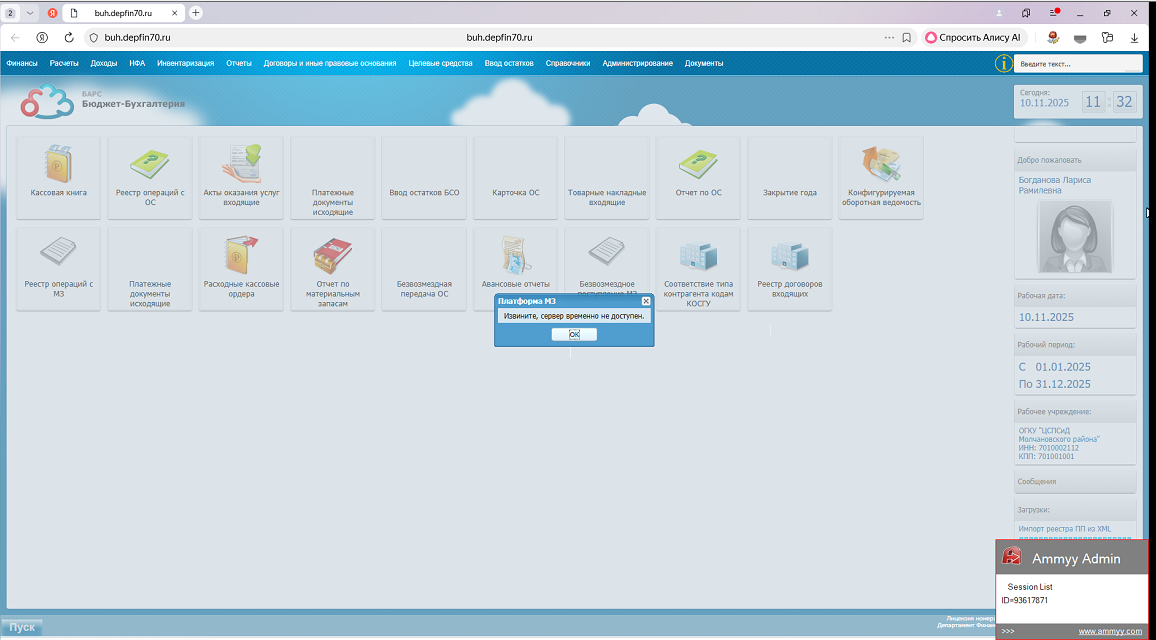Open browser downloads arrow icon

(x=1135, y=38)
